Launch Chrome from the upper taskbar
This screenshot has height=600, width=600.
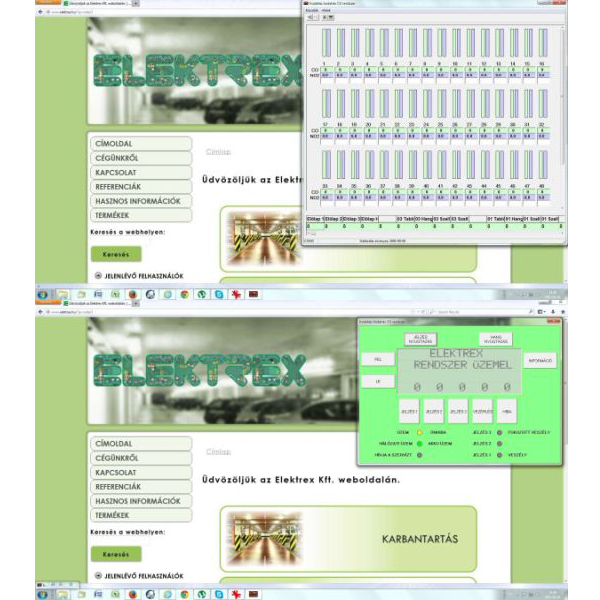185,295
